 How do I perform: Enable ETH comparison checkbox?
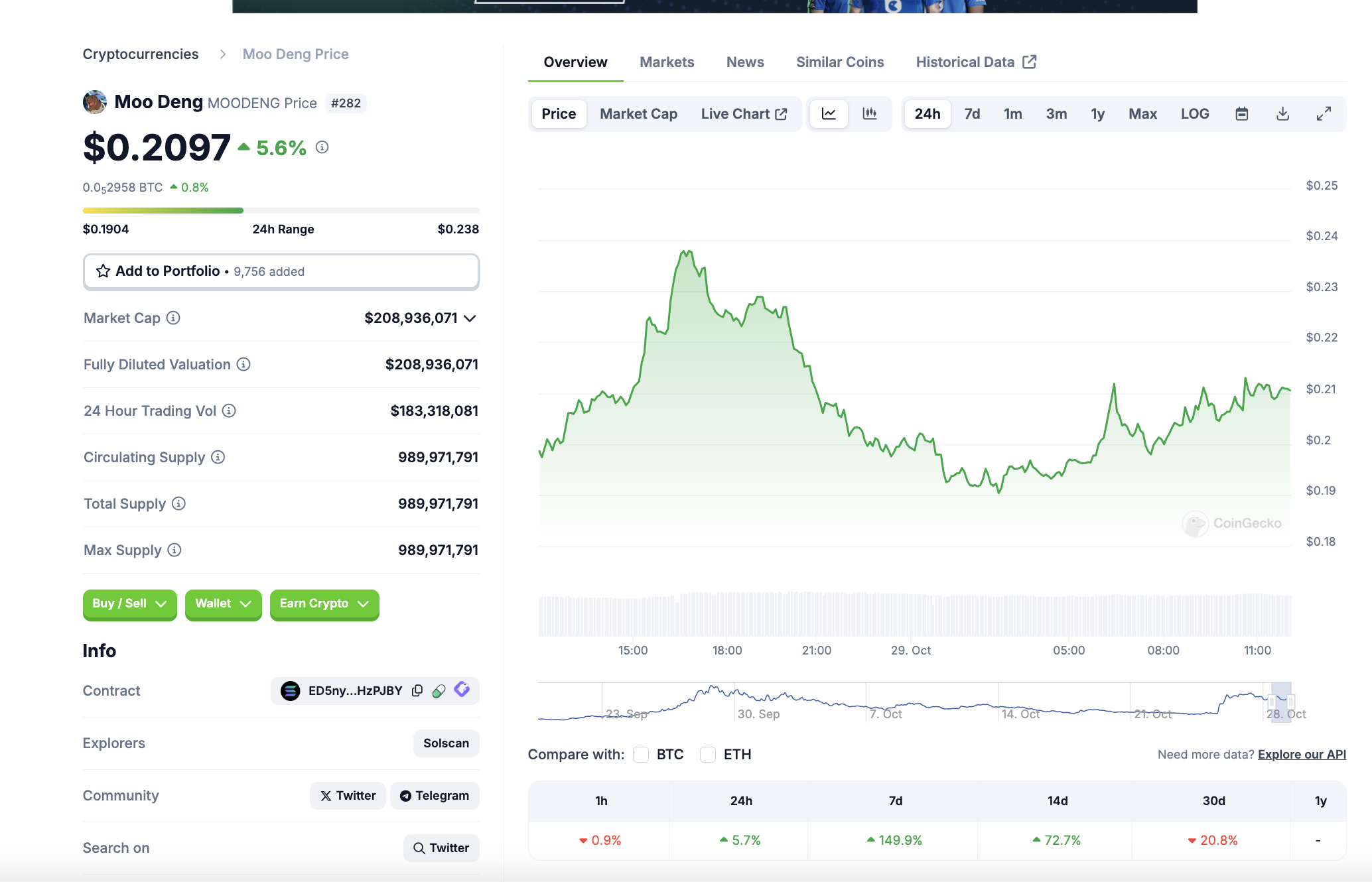[708, 755]
